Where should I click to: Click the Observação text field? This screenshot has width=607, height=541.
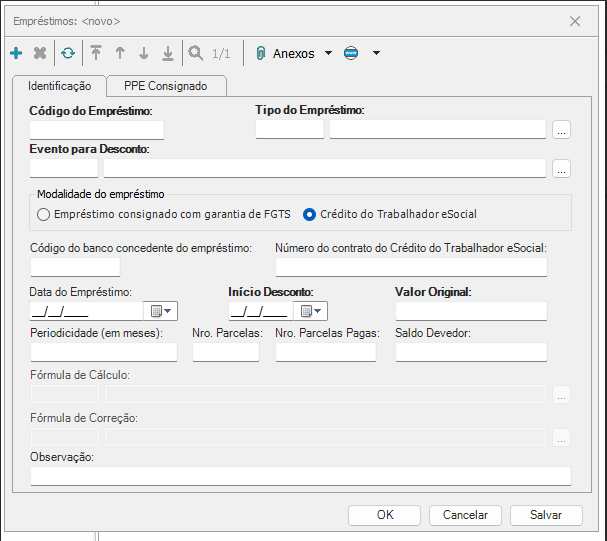(300, 476)
